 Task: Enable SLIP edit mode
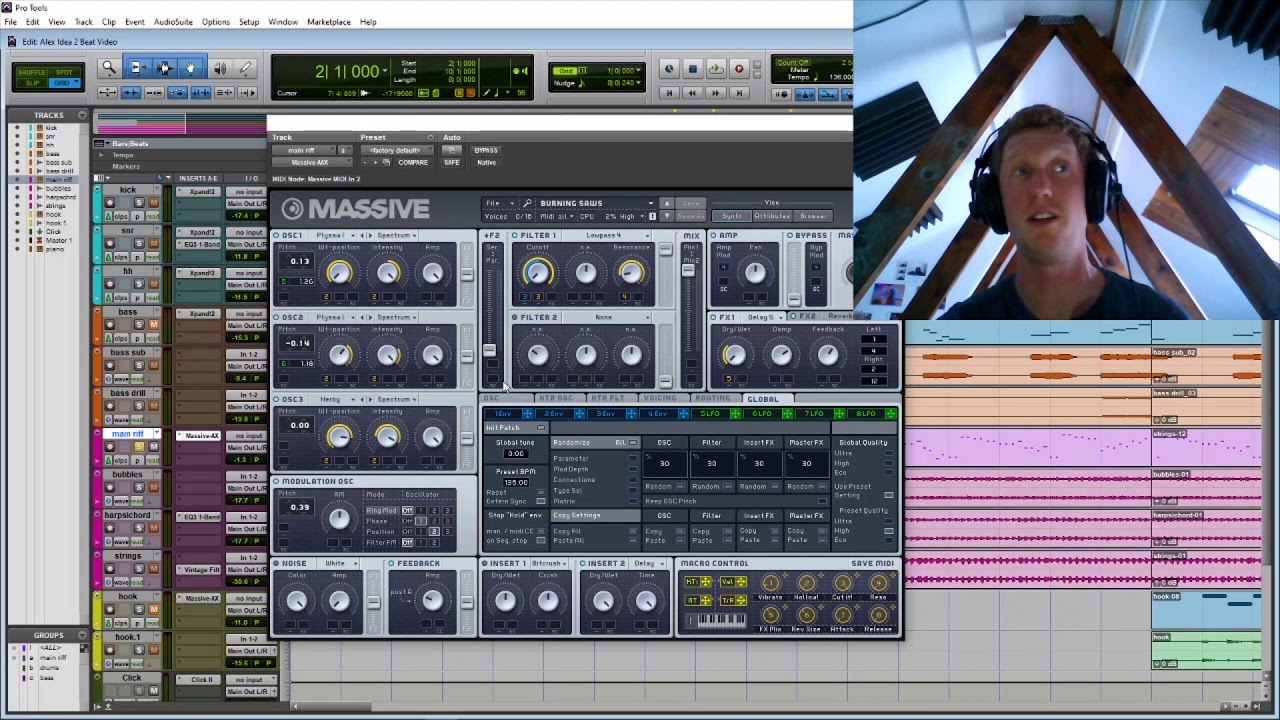(31, 82)
